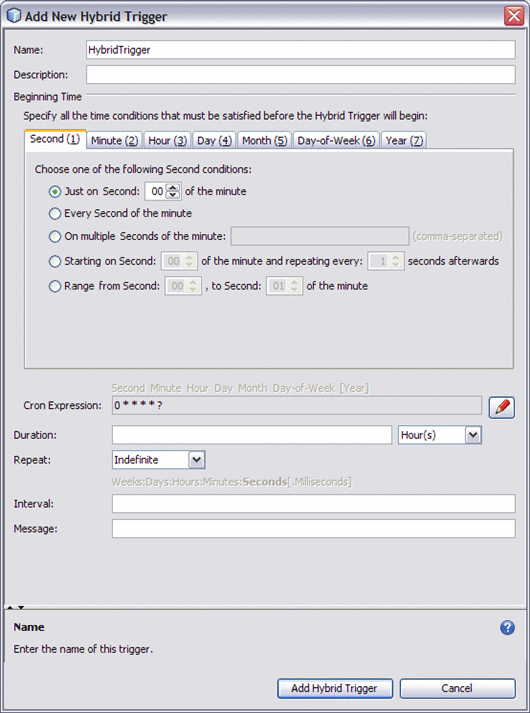Screen dimensions: 530x713
Task: Focus the Description input field
Action: point(301,75)
